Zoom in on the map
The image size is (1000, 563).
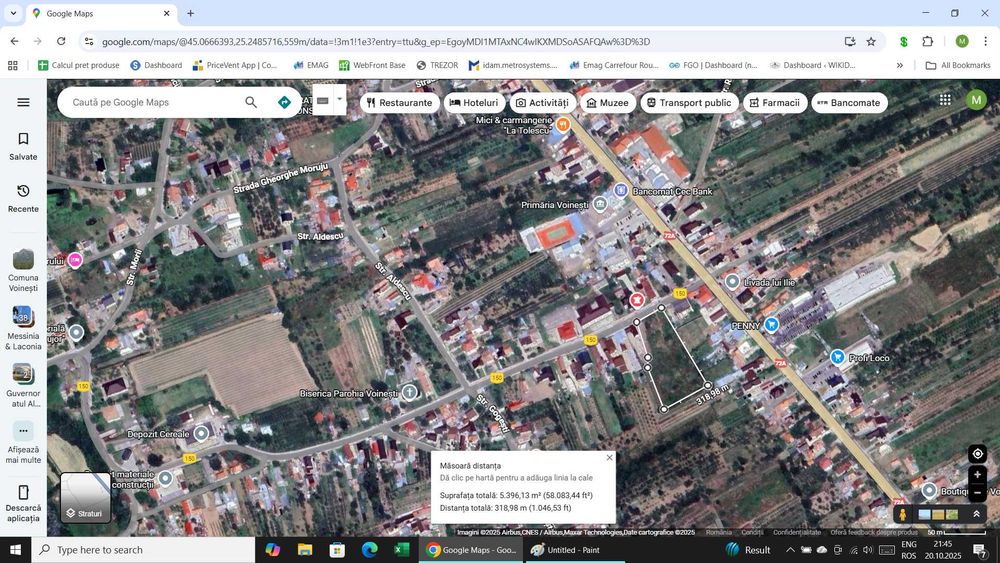(x=977, y=475)
